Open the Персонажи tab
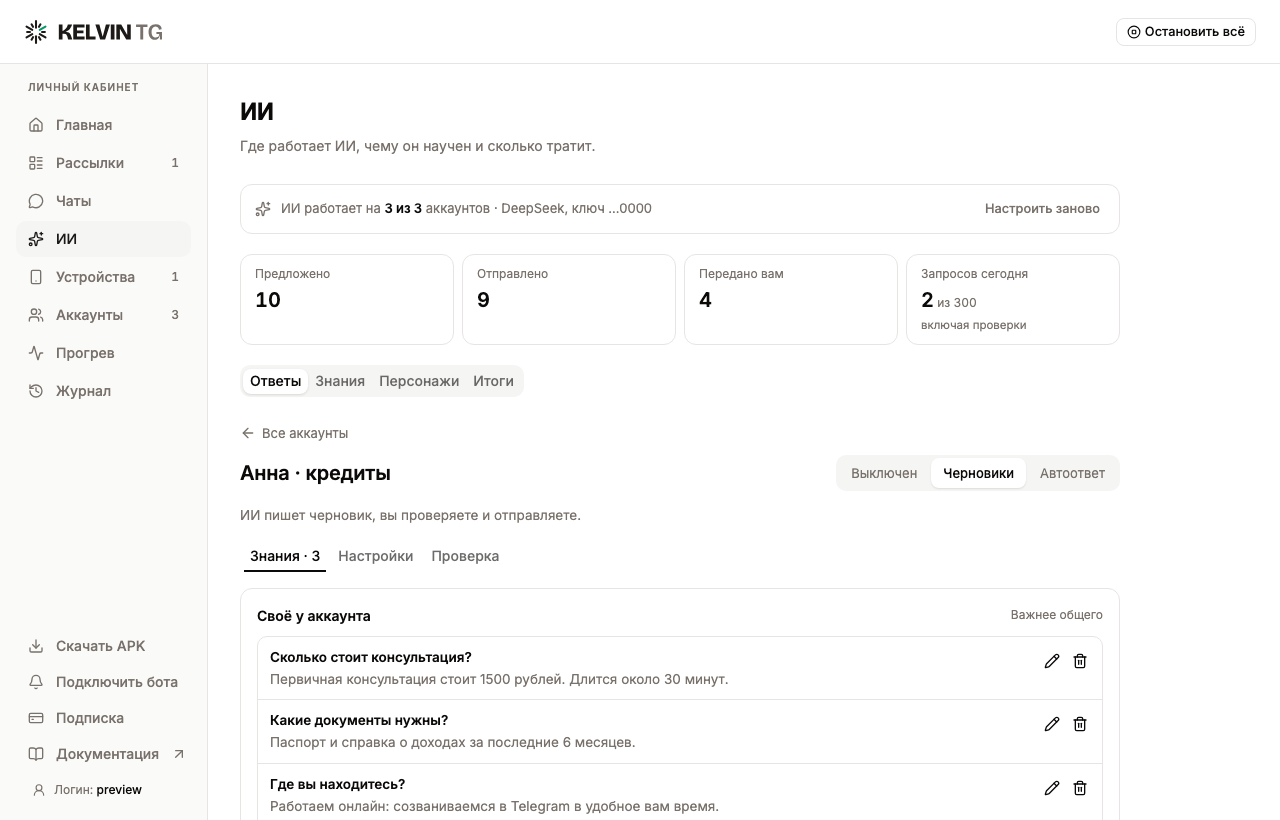The width and height of the screenshot is (1280, 820). (x=419, y=381)
